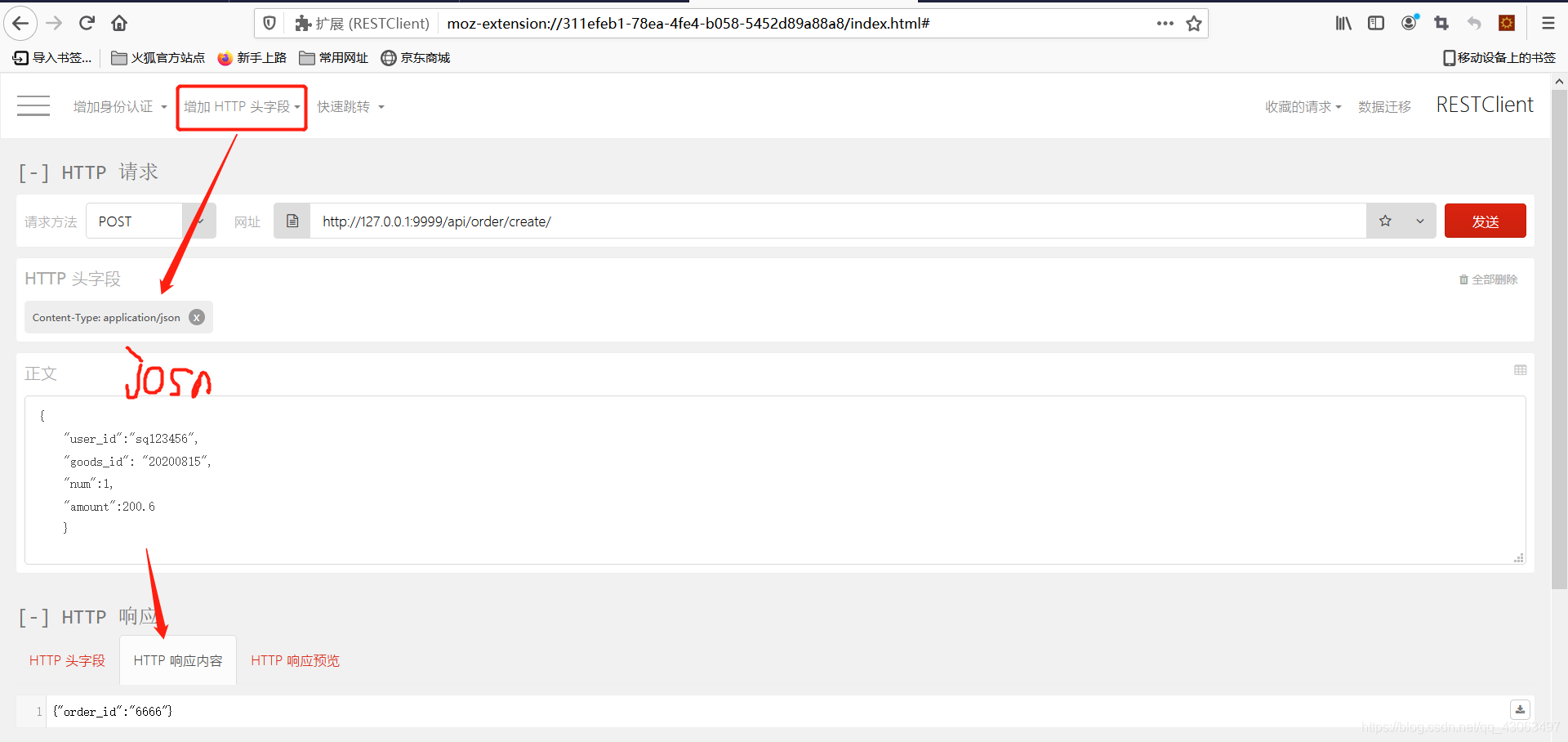Screen dimensions: 1568x742
Task: Click the RESTClient brand title
Action: click(x=1485, y=105)
